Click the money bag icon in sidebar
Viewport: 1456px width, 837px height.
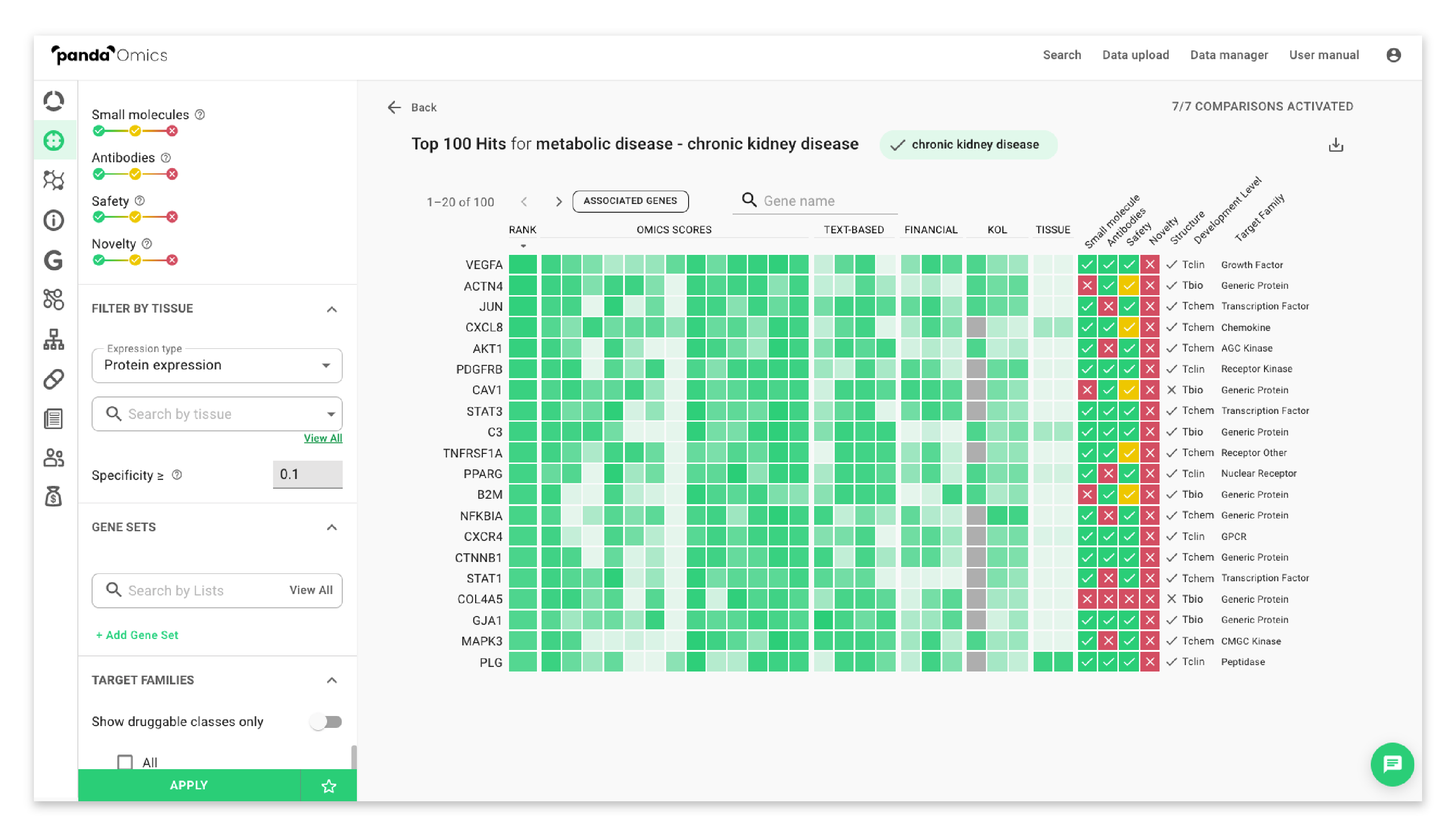coord(54,497)
